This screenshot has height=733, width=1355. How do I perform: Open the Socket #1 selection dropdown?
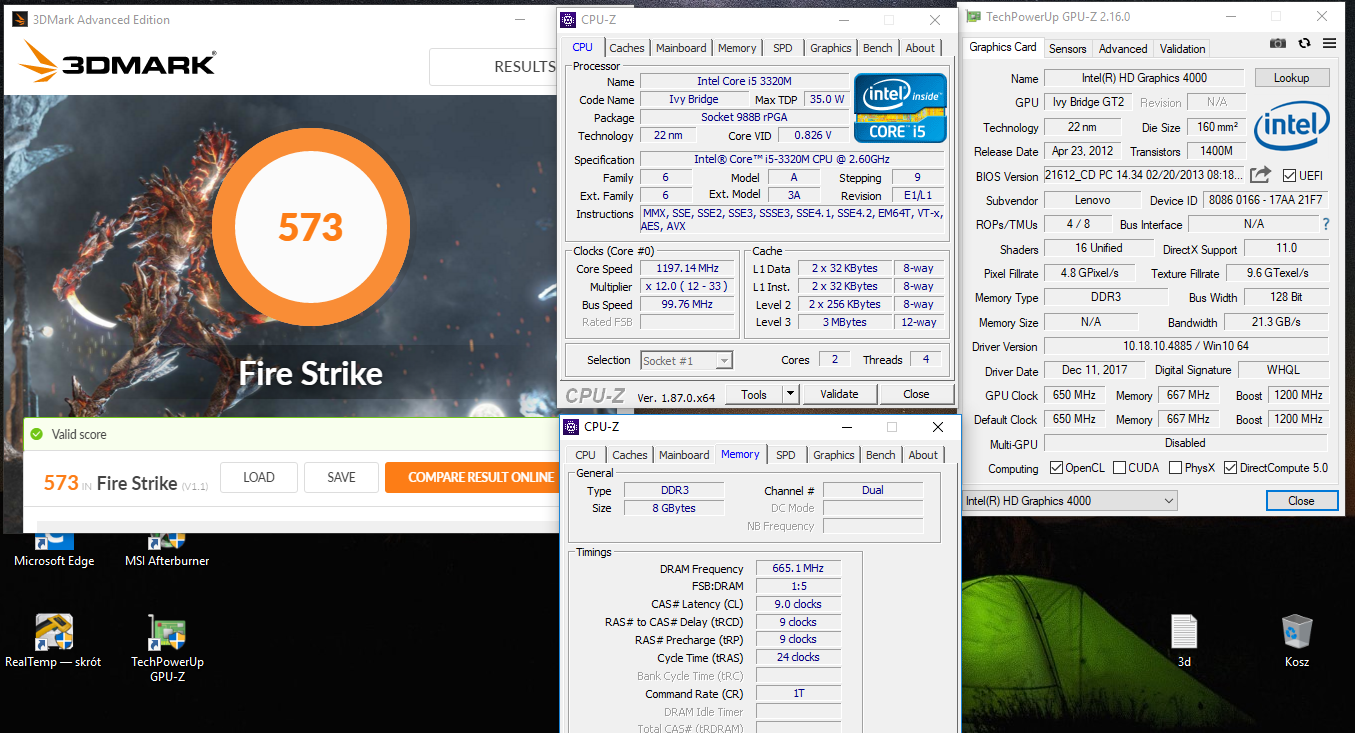(687, 360)
